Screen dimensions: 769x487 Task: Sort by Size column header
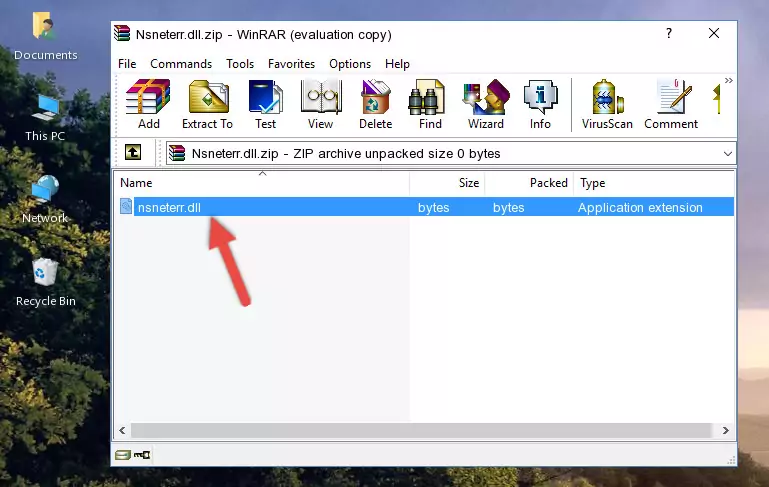click(x=447, y=182)
